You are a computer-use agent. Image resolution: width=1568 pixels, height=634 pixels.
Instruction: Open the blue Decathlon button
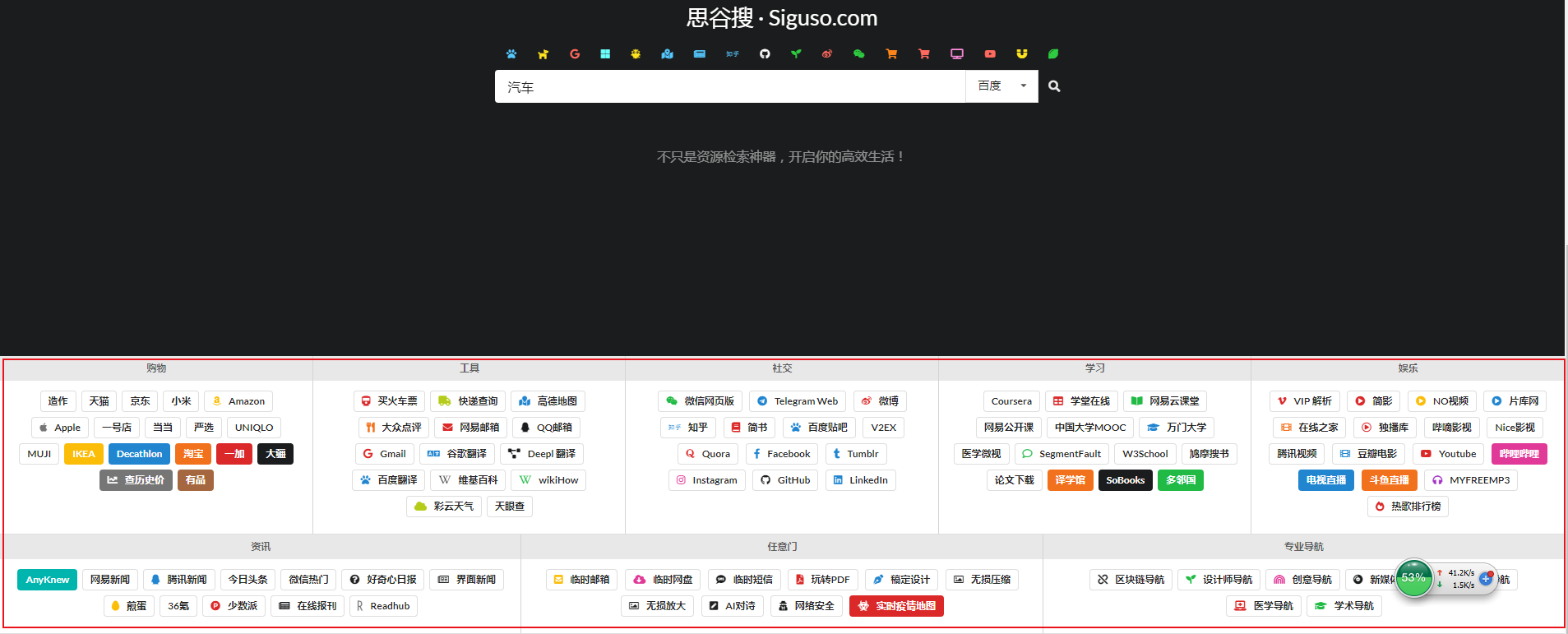click(x=140, y=454)
